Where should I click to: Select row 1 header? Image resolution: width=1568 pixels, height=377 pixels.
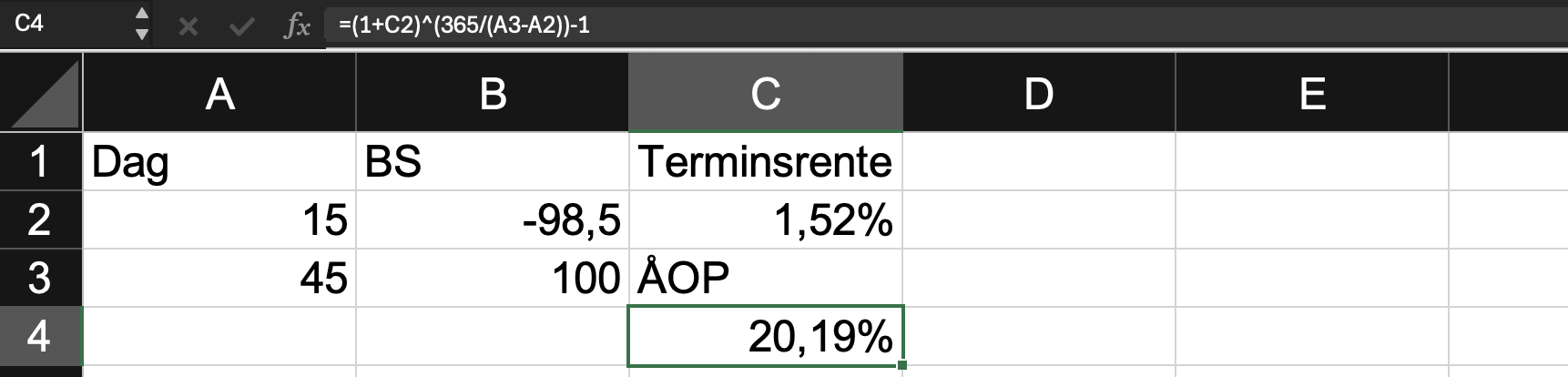point(41,161)
